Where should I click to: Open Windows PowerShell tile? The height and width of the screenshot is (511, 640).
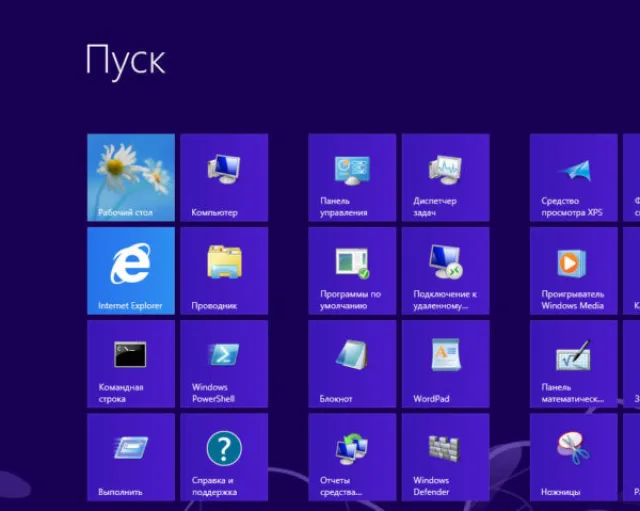coord(224,364)
